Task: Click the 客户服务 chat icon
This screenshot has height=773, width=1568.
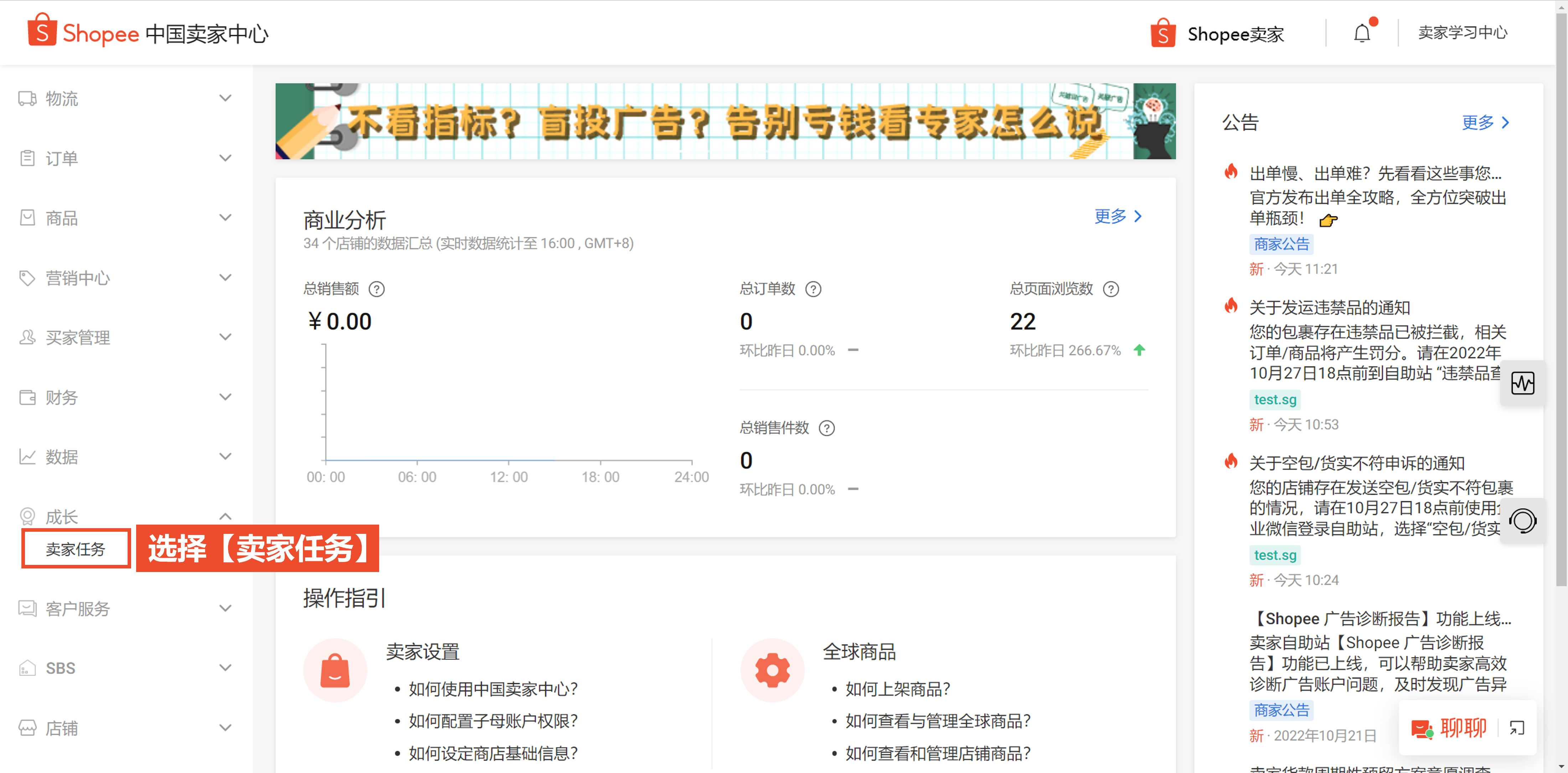Action: [x=27, y=608]
